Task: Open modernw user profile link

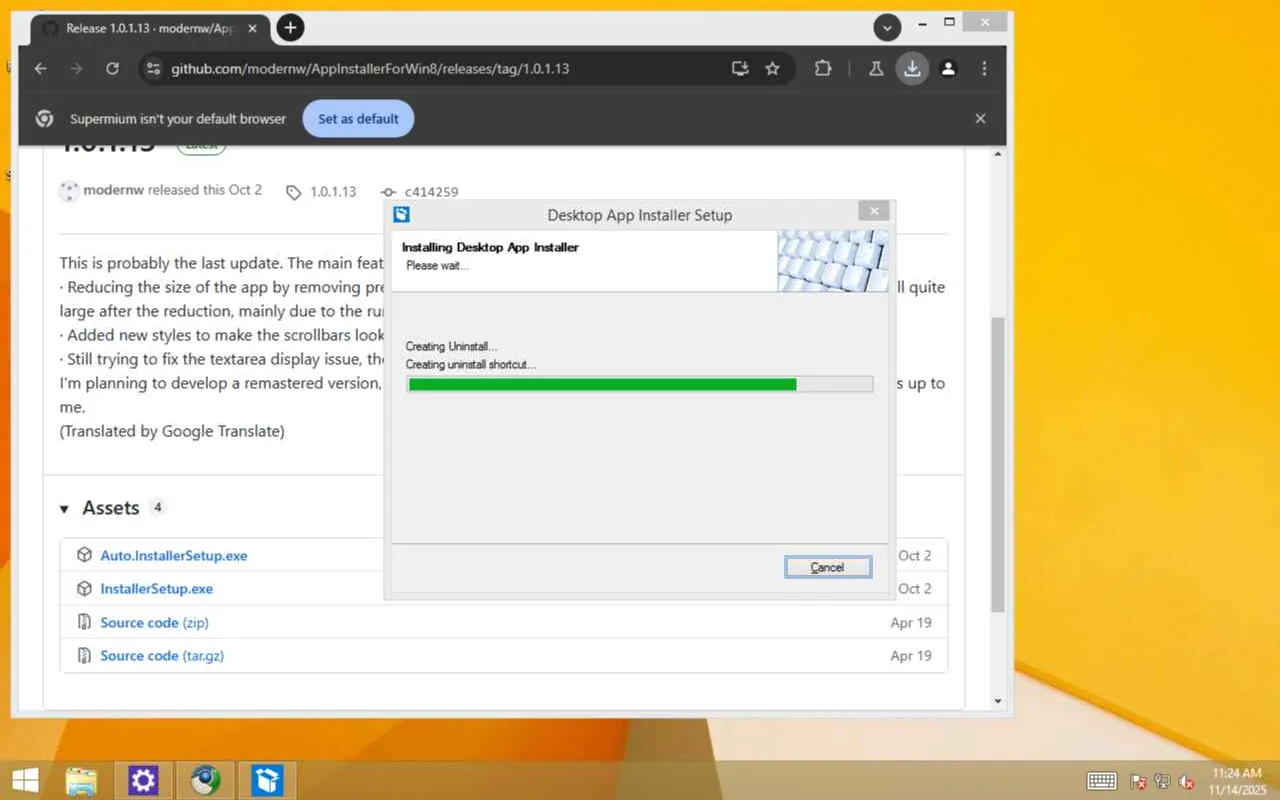Action: click(x=113, y=190)
